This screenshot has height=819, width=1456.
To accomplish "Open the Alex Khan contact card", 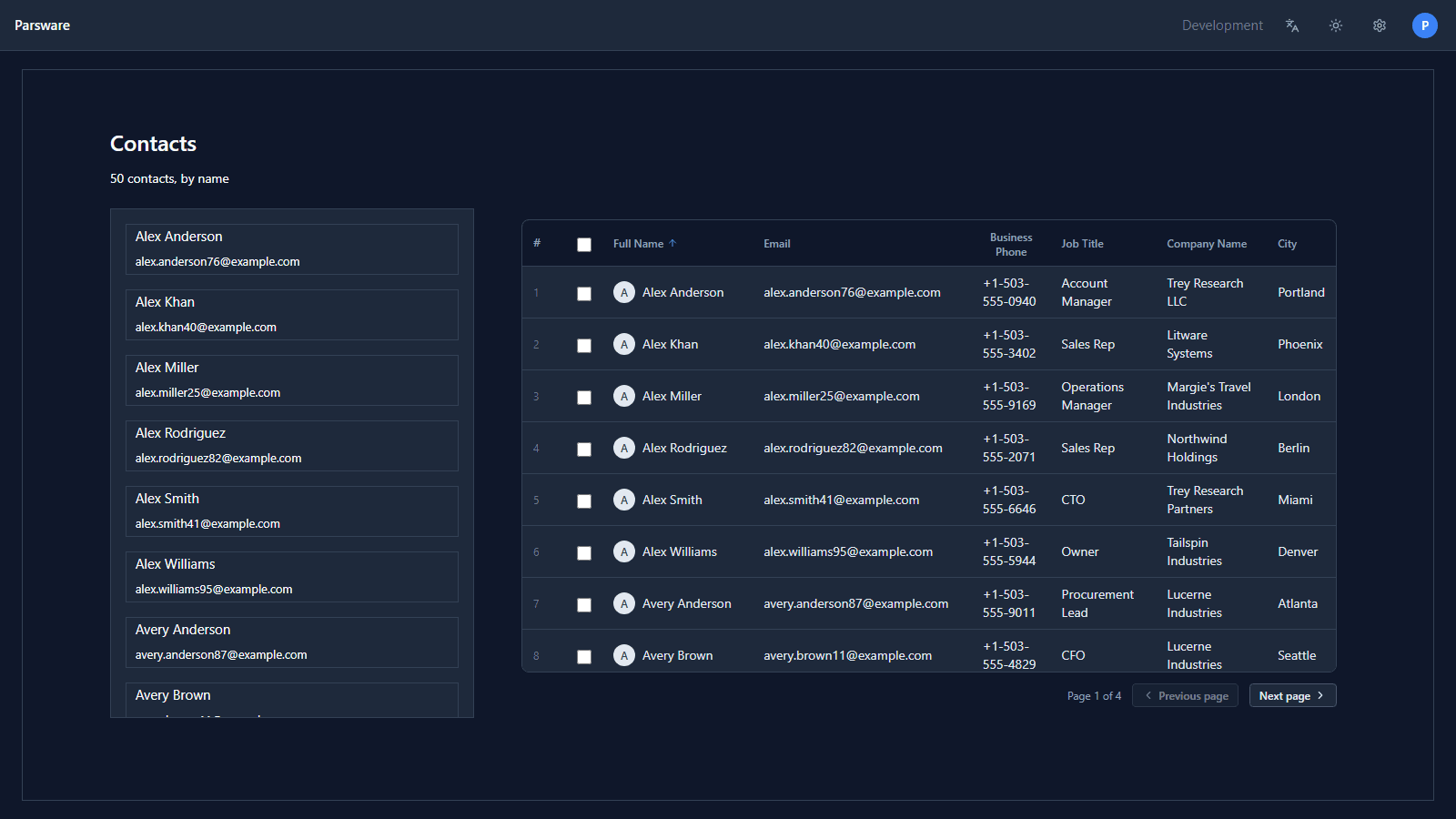I will click(x=292, y=315).
